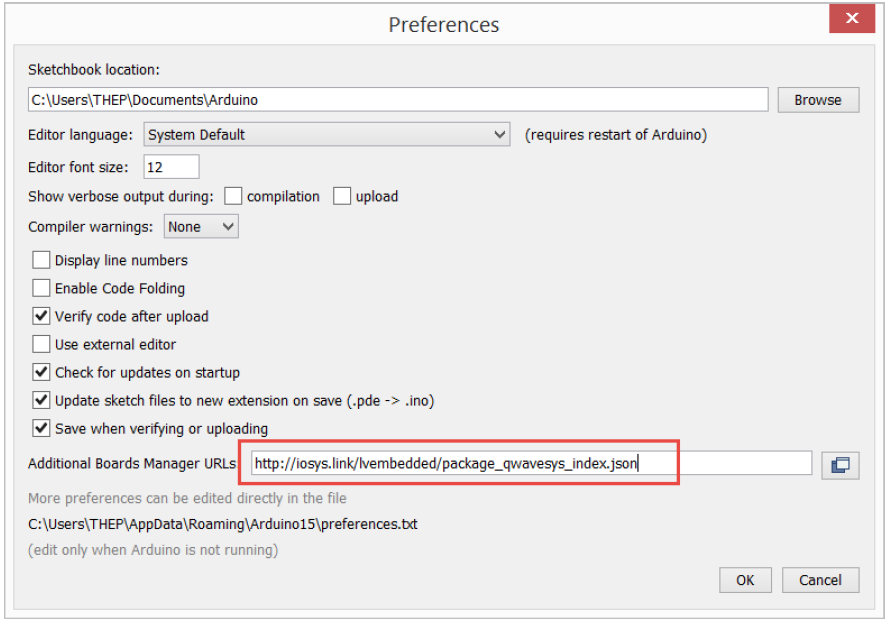Close the Preferences dialog window
This screenshot has width=888, height=621.
(x=852, y=19)
